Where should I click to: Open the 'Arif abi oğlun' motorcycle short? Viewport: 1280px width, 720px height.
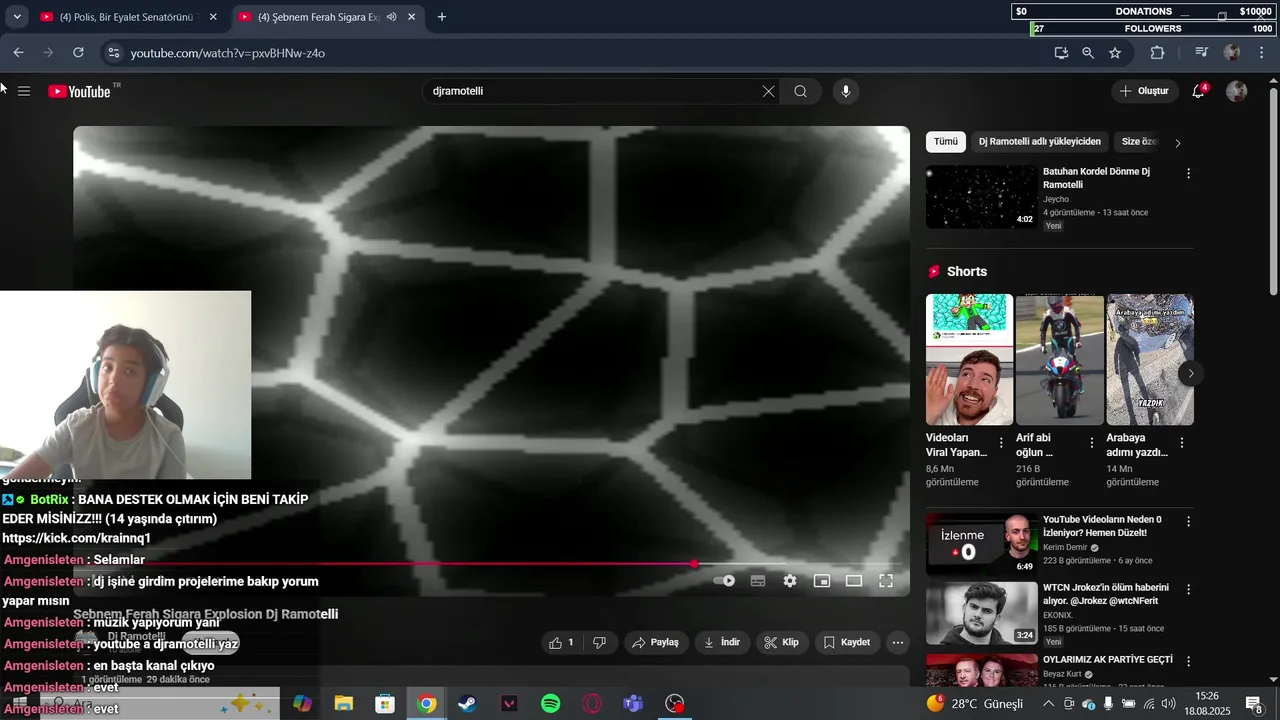coord(1060,360)
